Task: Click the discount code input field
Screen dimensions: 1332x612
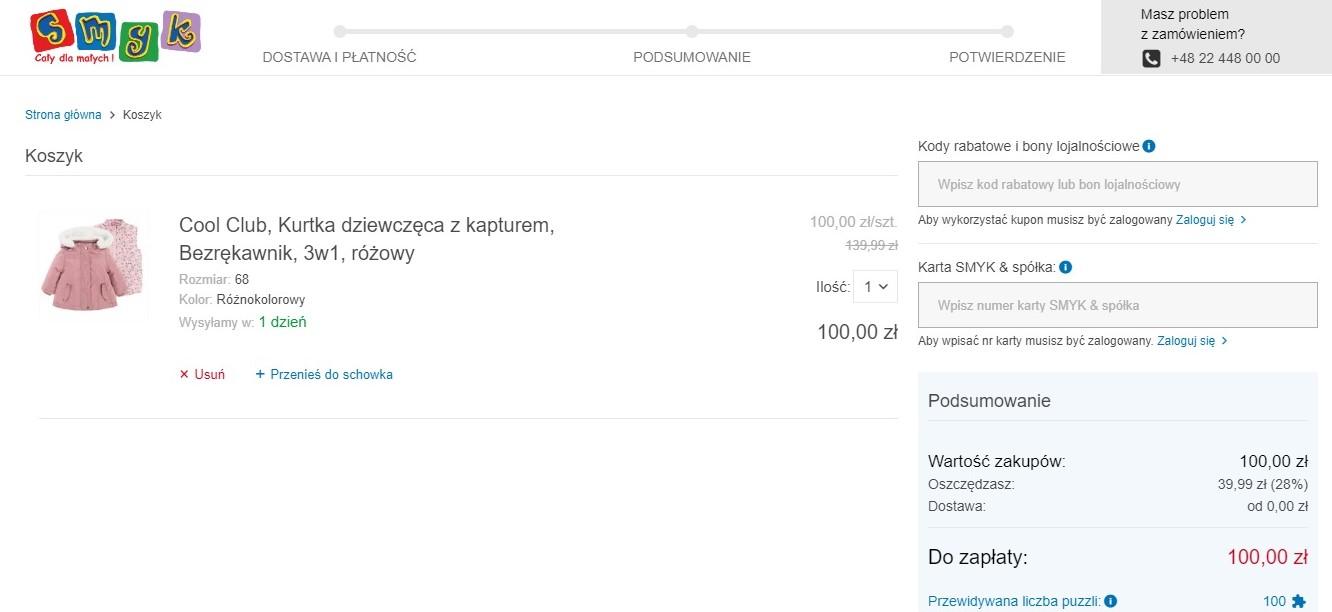Action: pos(1118,184)
